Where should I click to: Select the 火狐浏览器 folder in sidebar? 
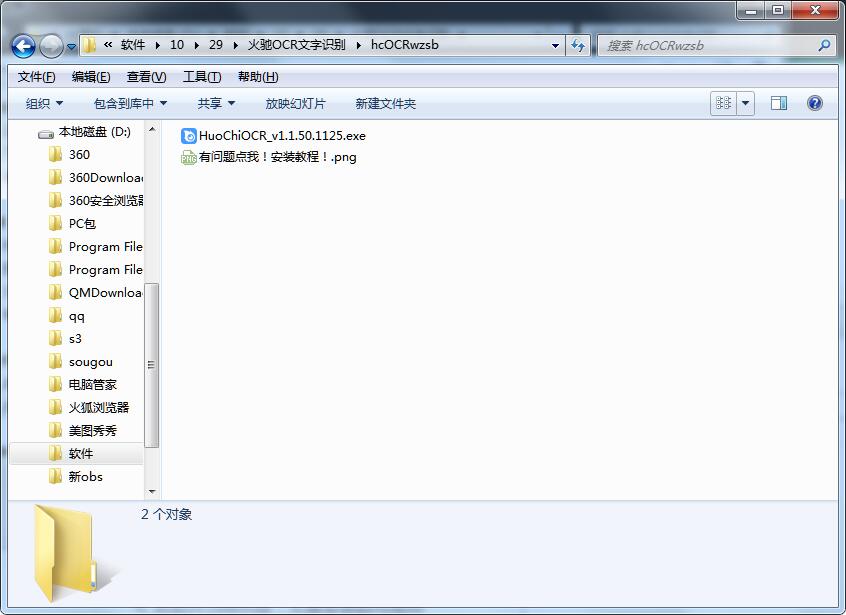pyautogui.click(x=99, y=408)
